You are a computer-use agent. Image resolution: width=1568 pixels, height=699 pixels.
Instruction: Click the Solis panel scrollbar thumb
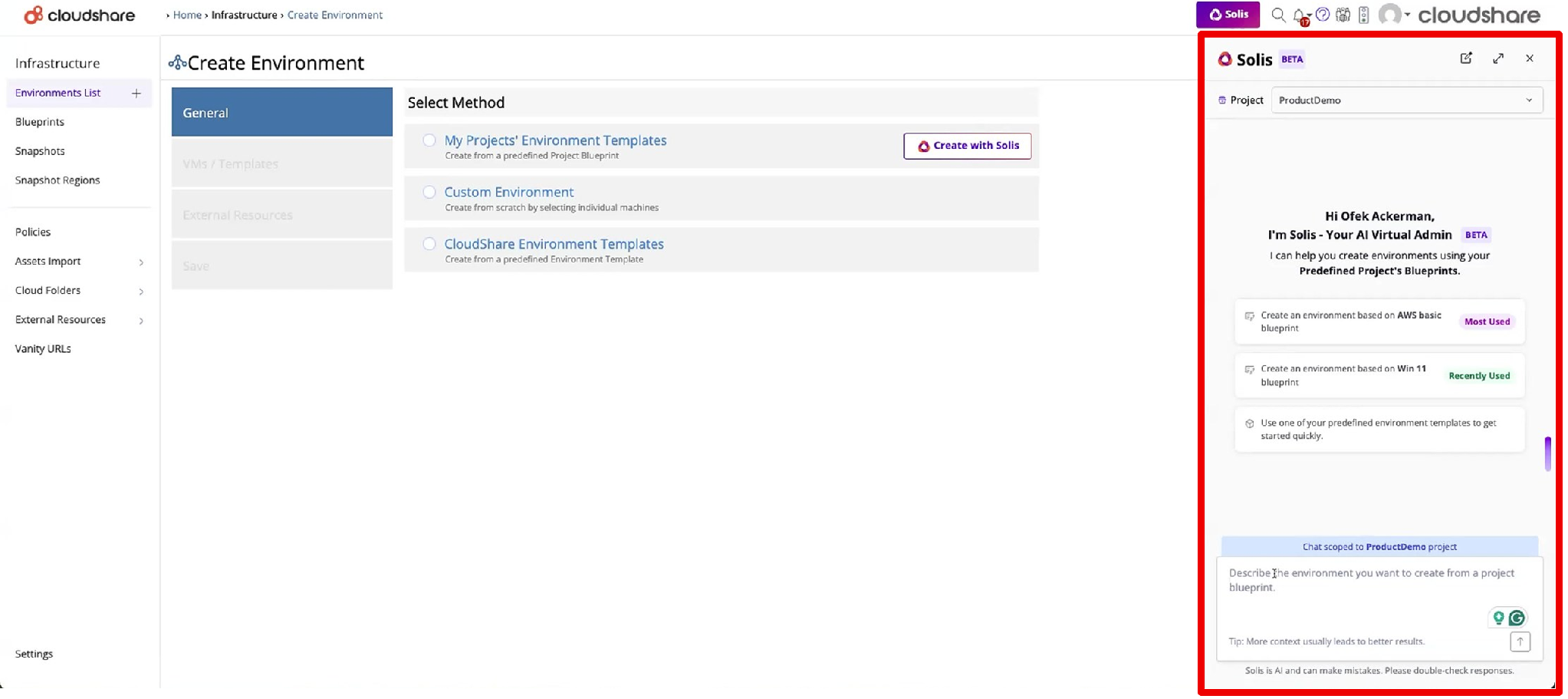click(x=1548, y=453)
